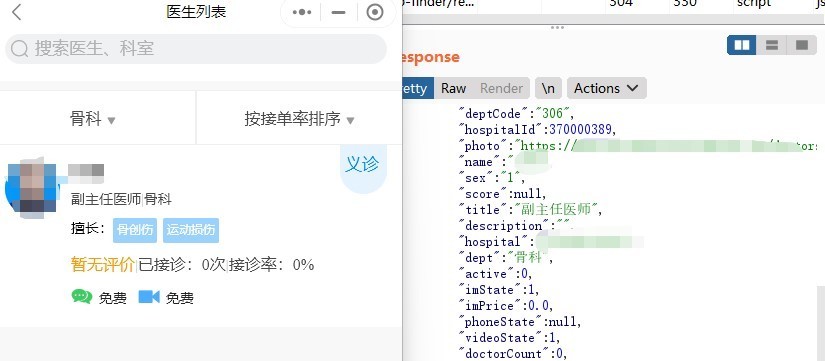This screenshot has height=361, width=825.
Task: Tap the green chat consultation icon
Action: point(82,297)
